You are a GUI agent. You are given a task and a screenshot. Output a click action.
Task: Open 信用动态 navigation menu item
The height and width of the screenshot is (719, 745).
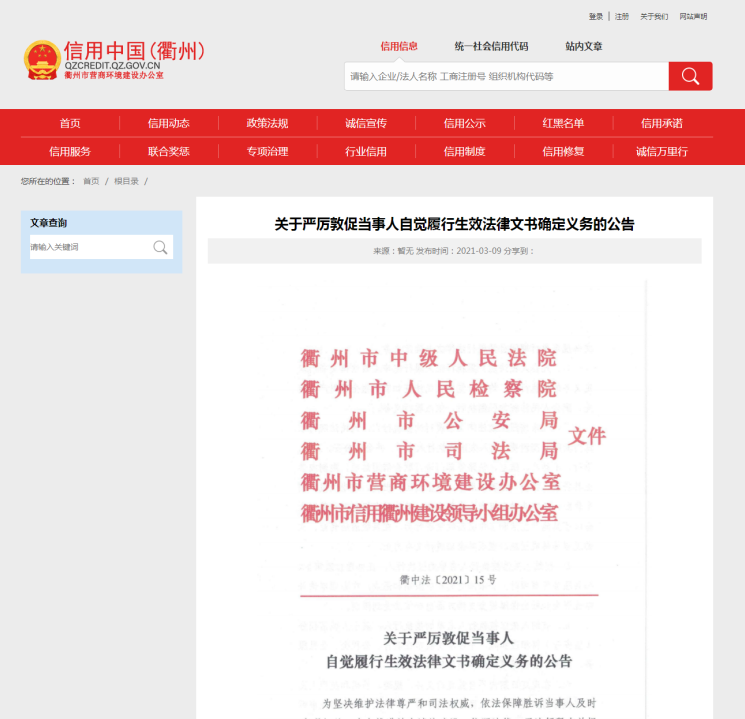168,123
